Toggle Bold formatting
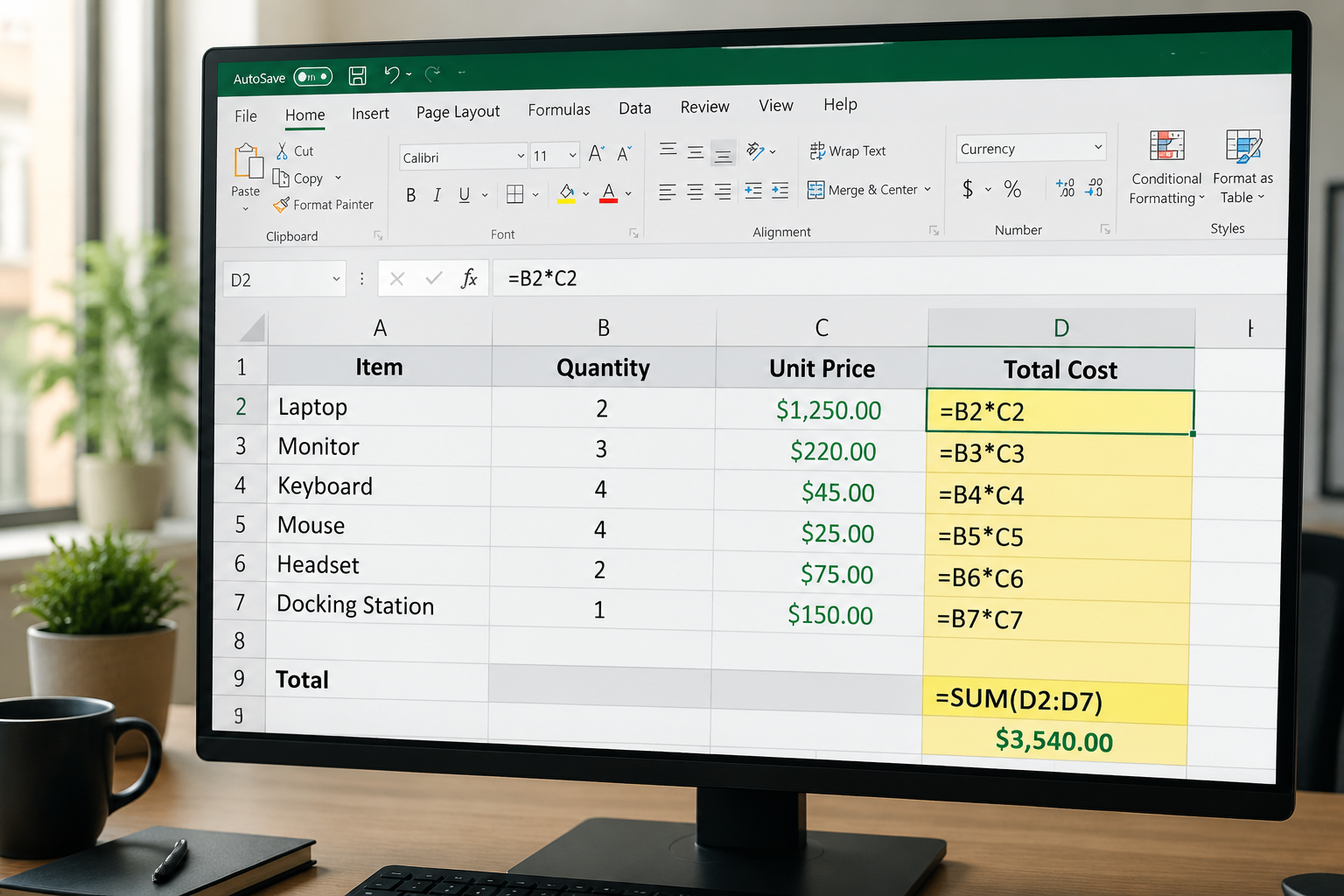Screen dimensions: 1344x896 coord(410,195)
